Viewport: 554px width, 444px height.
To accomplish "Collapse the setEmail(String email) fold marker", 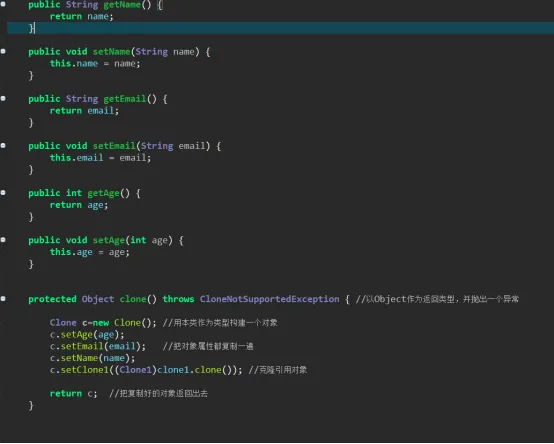I will coord(3,146).
